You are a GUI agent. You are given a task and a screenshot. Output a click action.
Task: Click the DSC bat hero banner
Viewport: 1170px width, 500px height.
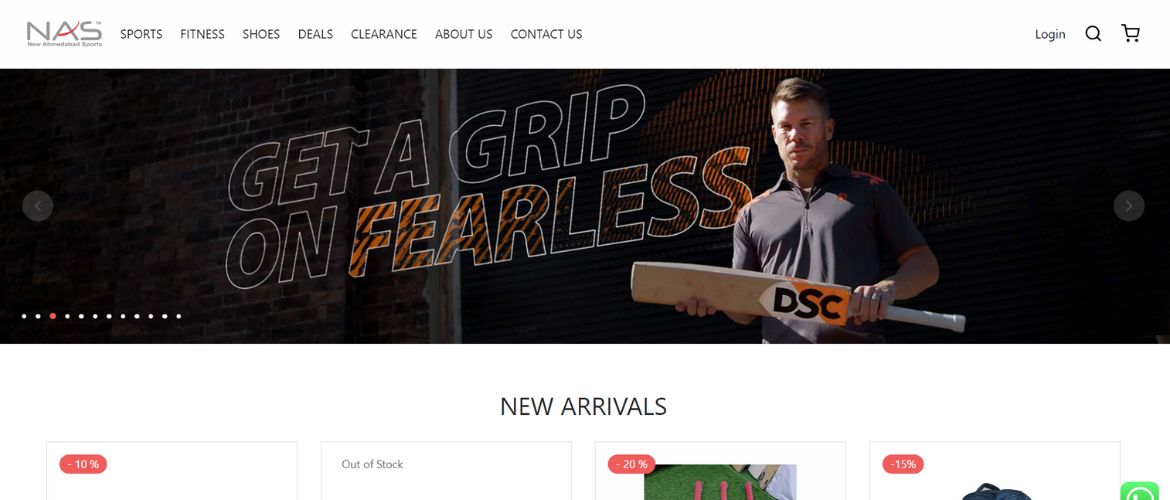pos(585,206)
